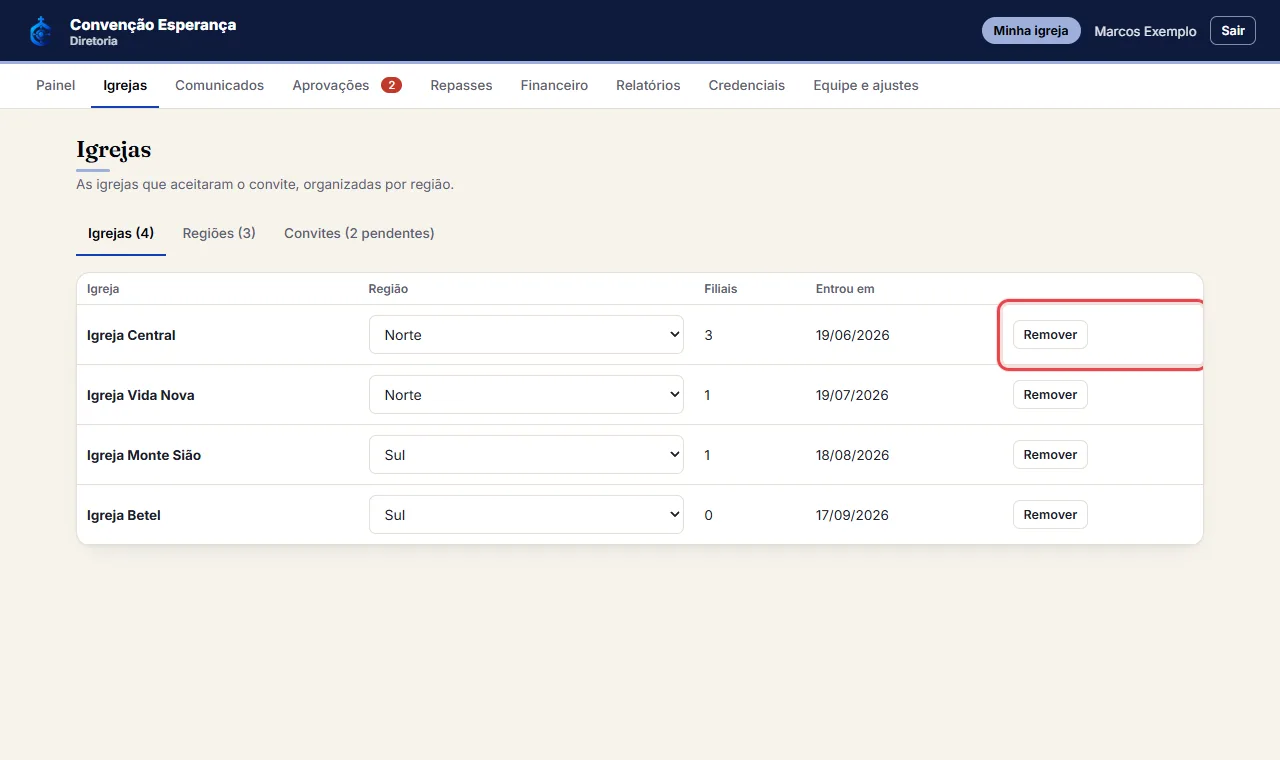Click the Entrou em column header
This screenshot has width=1280, height=760.
coord(845,289)
